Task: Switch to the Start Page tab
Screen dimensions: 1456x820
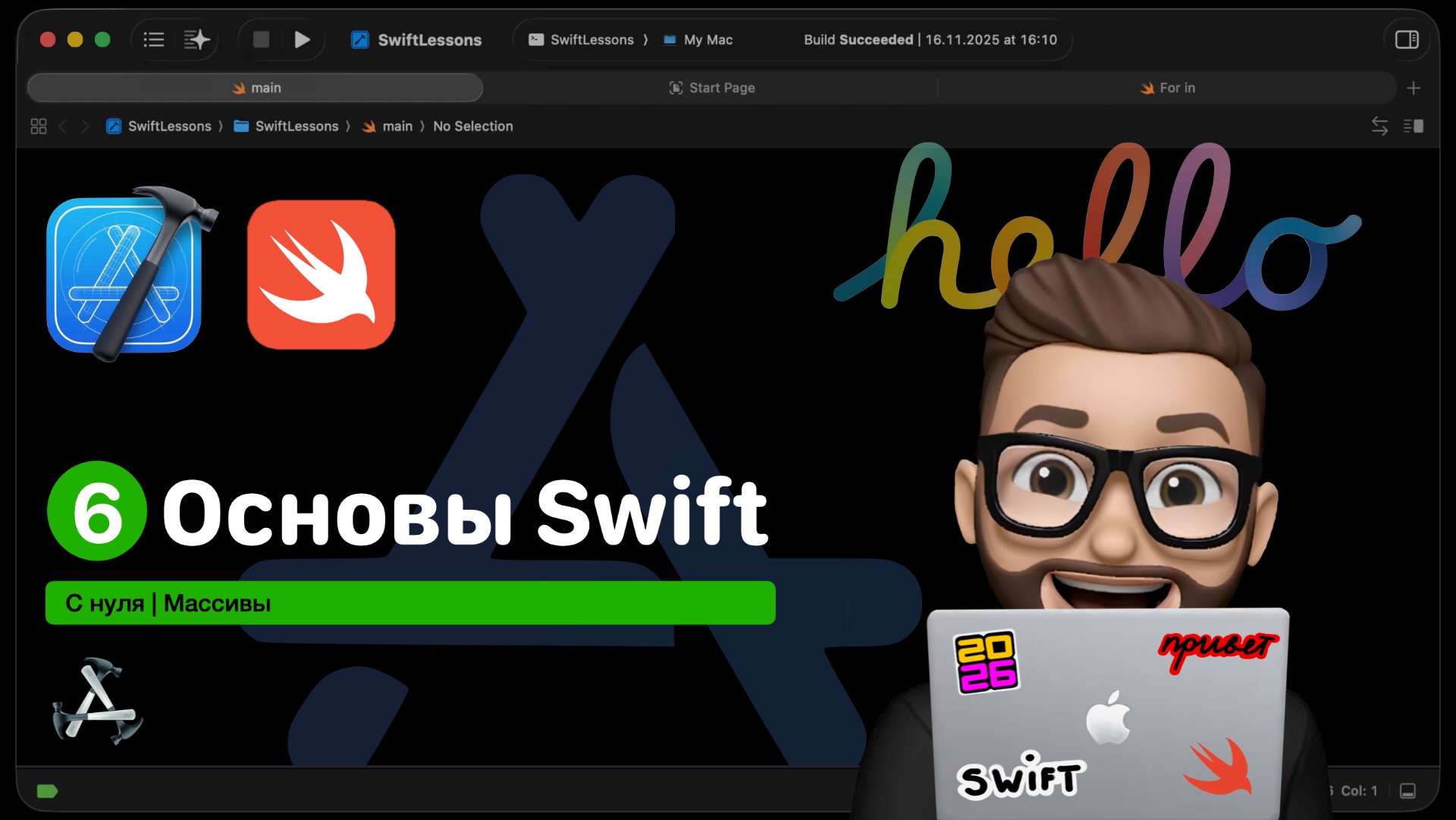Action: pyautogui.click(x=713, y=87)
